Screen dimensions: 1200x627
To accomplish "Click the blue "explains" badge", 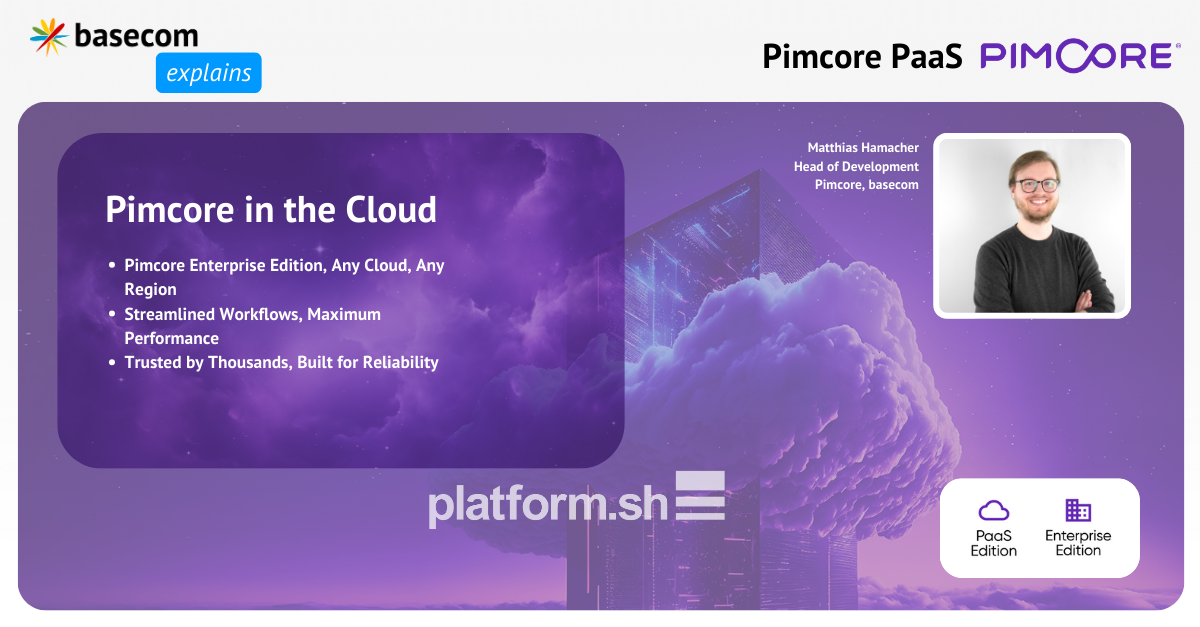I will coord(209,73).
